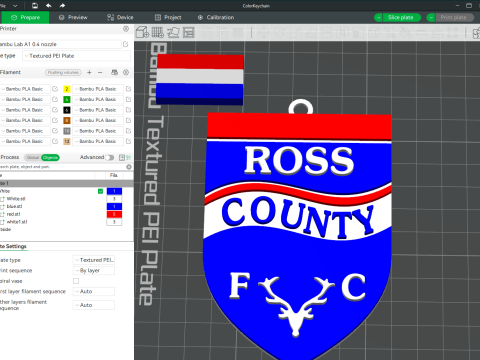Click the AMS sync filament icon

[x=114, y=72]
